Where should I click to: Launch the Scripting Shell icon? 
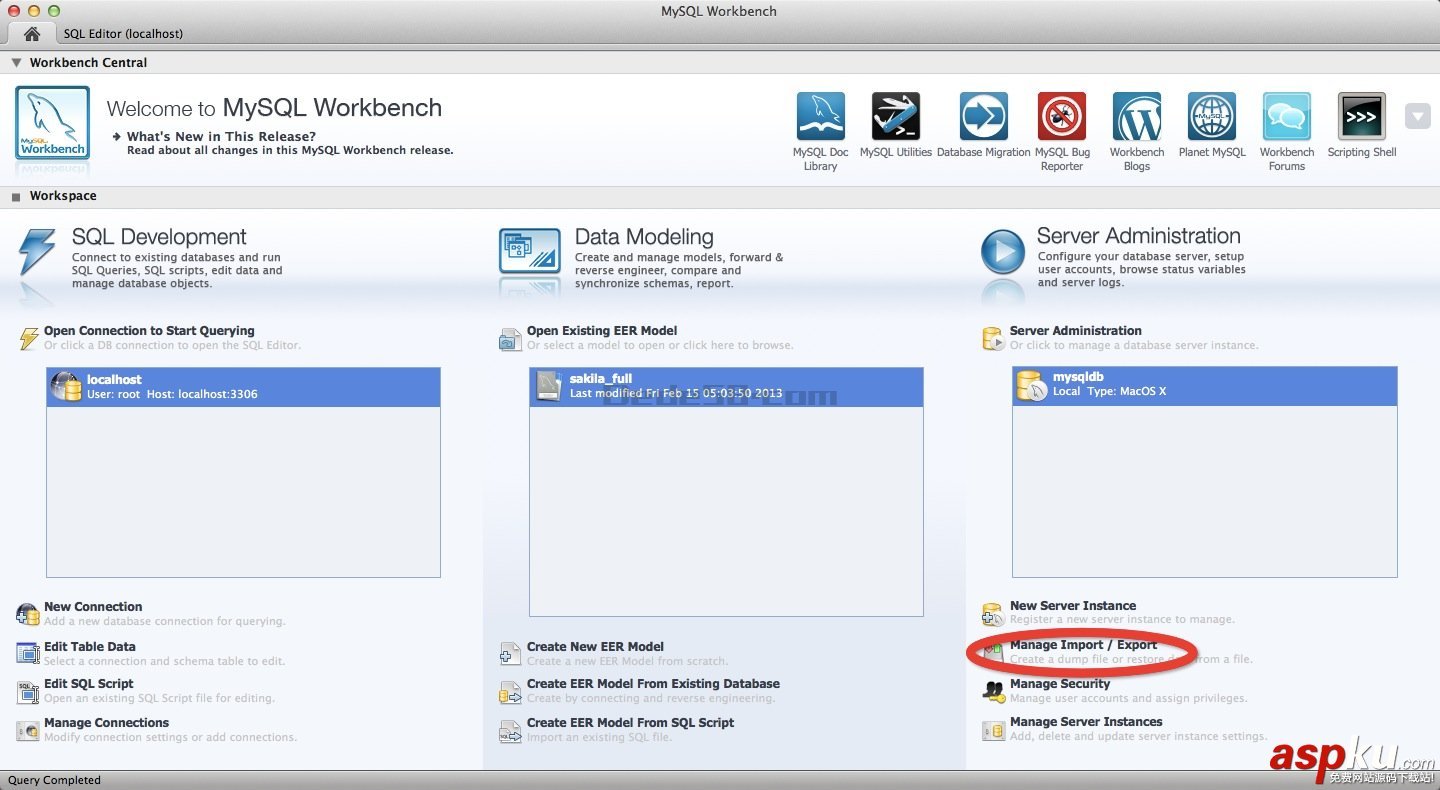click(1362, 117)
